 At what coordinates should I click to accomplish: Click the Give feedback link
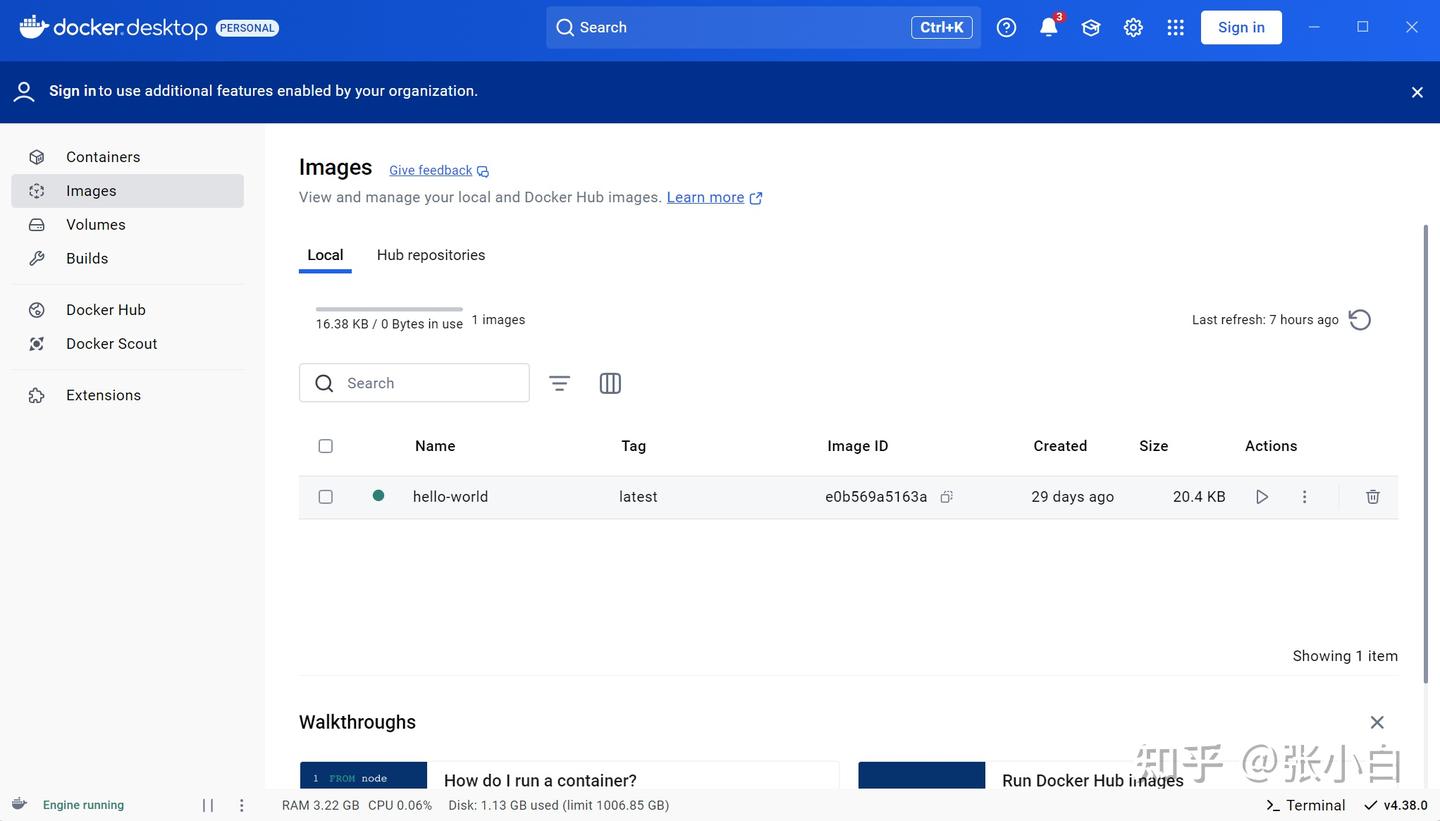(x=439, y=171)
